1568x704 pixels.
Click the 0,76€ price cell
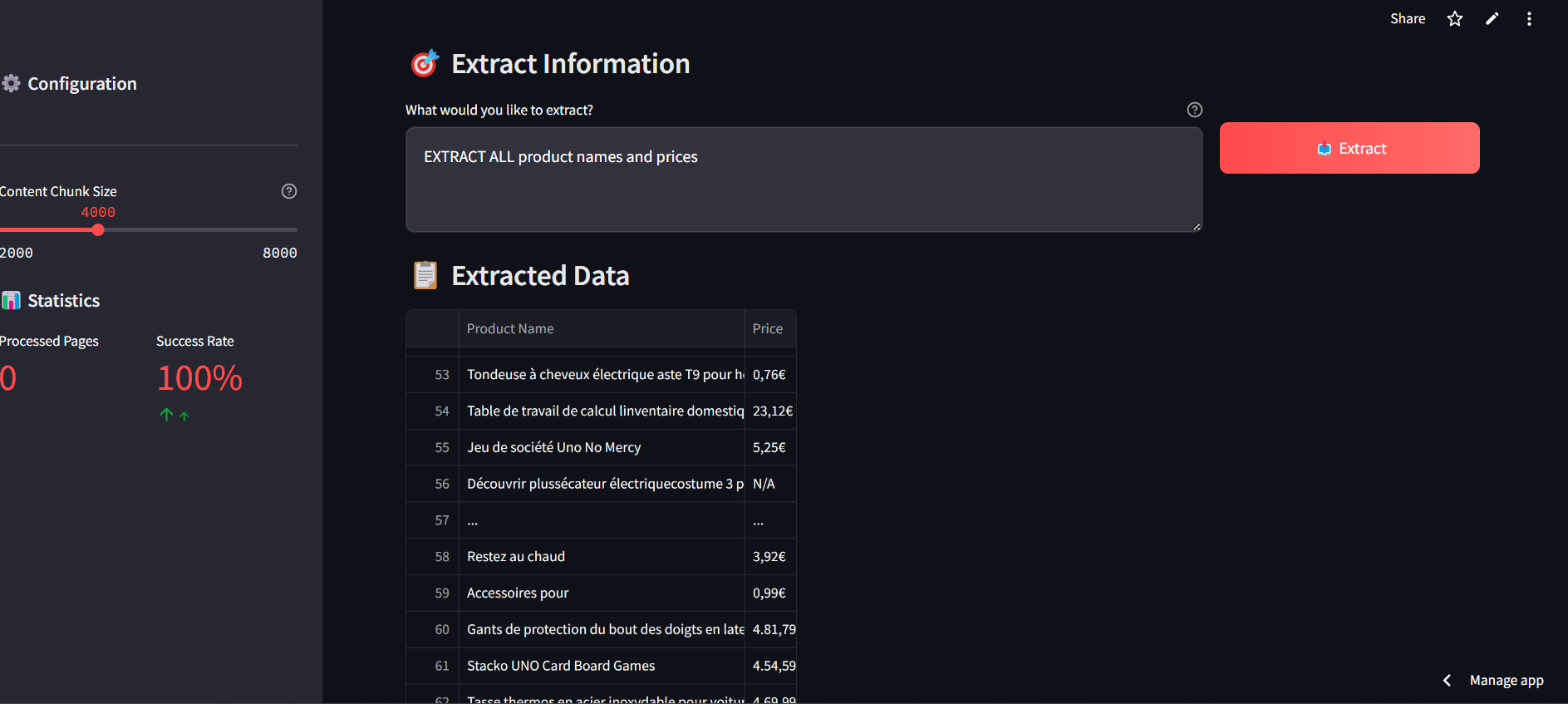click(x=770, y=374)
